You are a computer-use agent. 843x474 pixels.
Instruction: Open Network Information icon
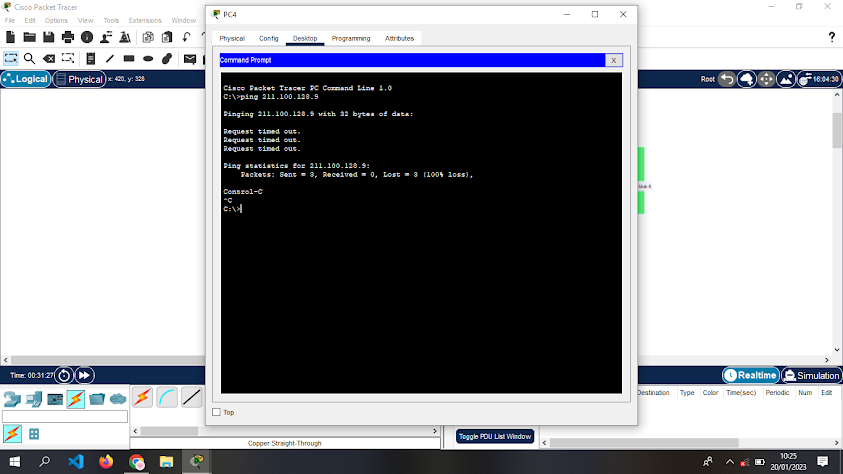[87, 37]
